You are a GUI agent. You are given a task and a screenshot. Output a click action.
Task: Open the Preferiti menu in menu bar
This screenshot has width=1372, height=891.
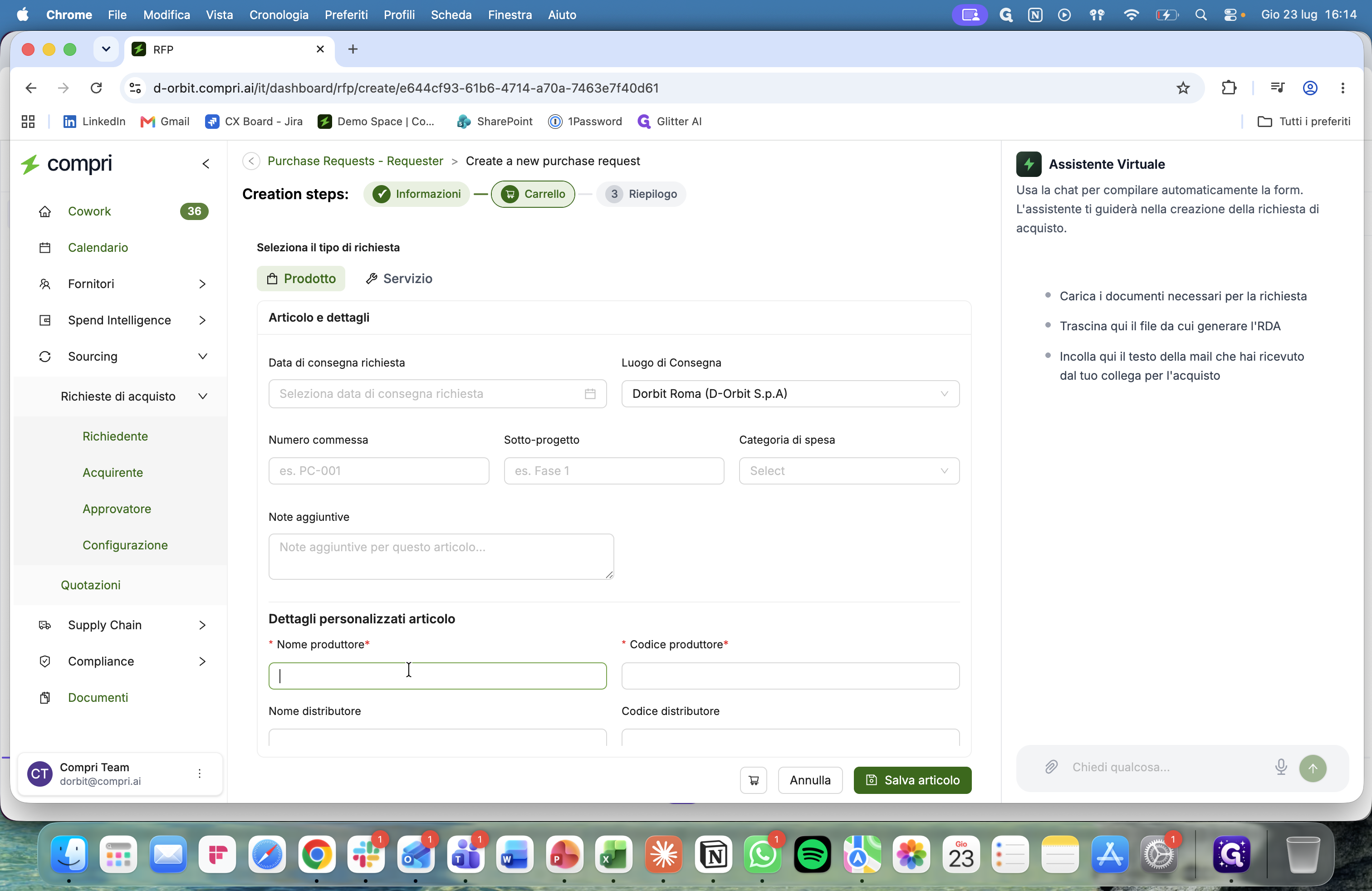[346, 15]
